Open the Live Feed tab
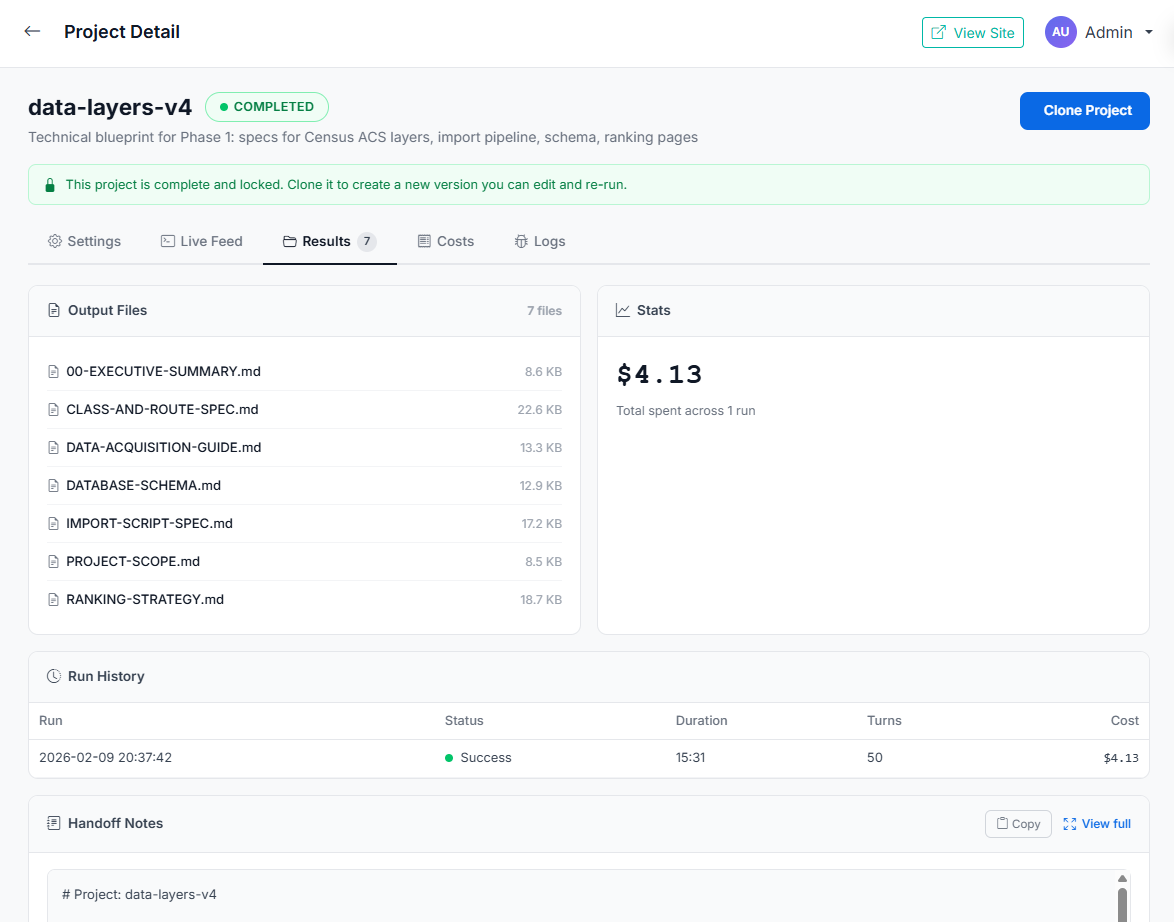The height and width of the screenshot is (922, 1174). coord(201,241)
